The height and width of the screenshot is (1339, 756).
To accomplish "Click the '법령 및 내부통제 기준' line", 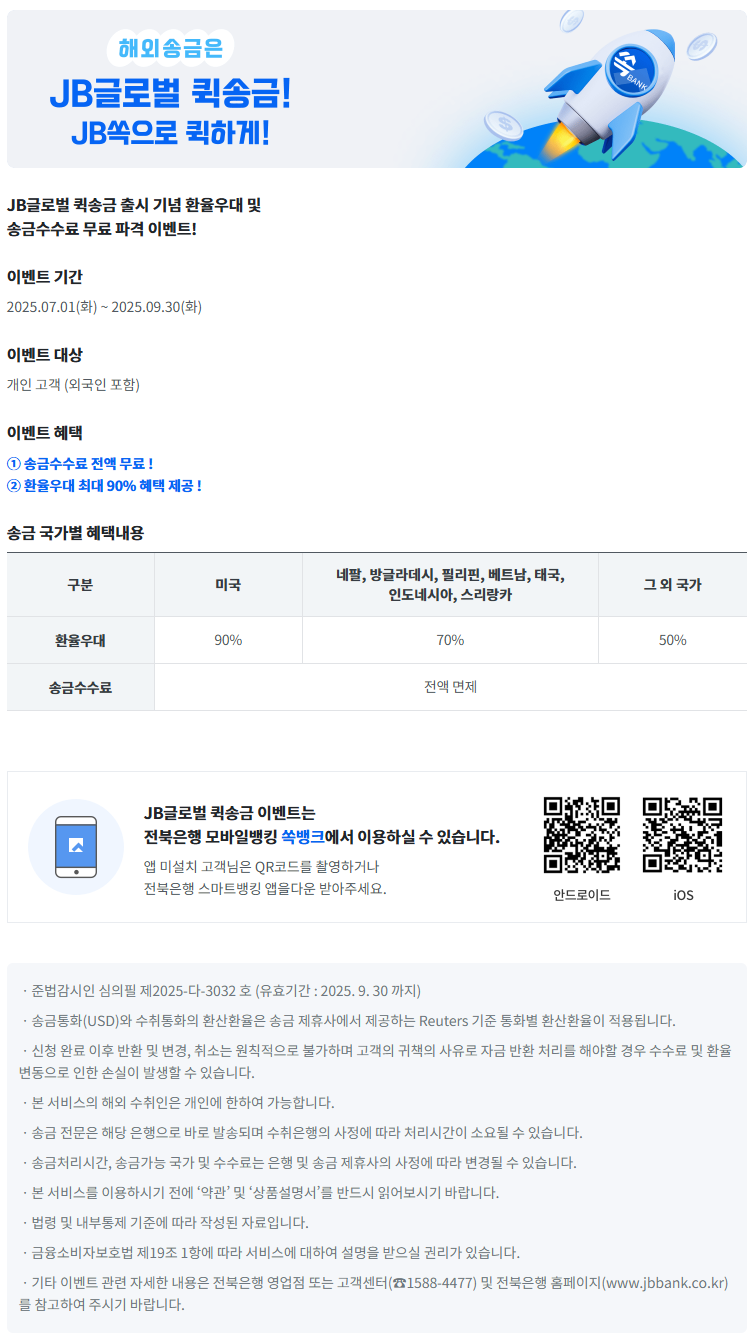I will [x=165, y=1223].
